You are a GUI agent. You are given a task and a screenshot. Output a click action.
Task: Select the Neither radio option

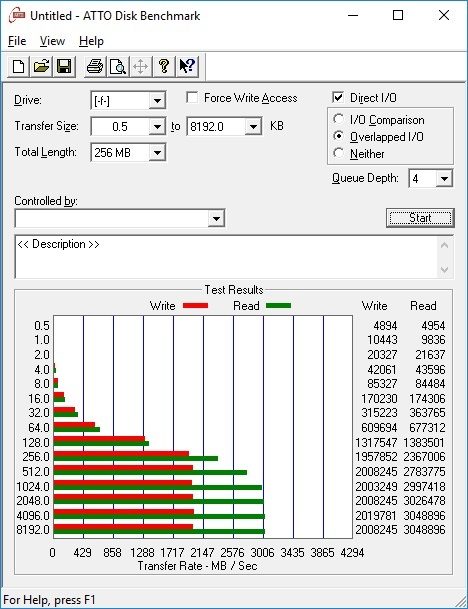pos(338,153)
